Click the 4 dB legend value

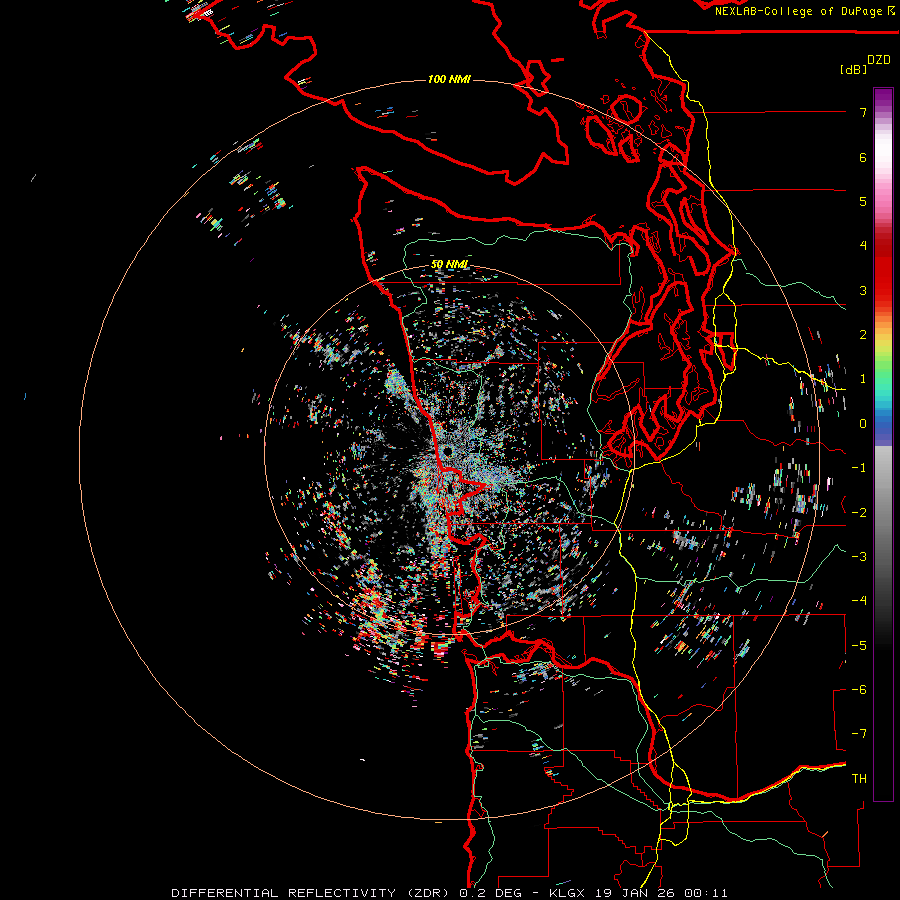(863, 246)
